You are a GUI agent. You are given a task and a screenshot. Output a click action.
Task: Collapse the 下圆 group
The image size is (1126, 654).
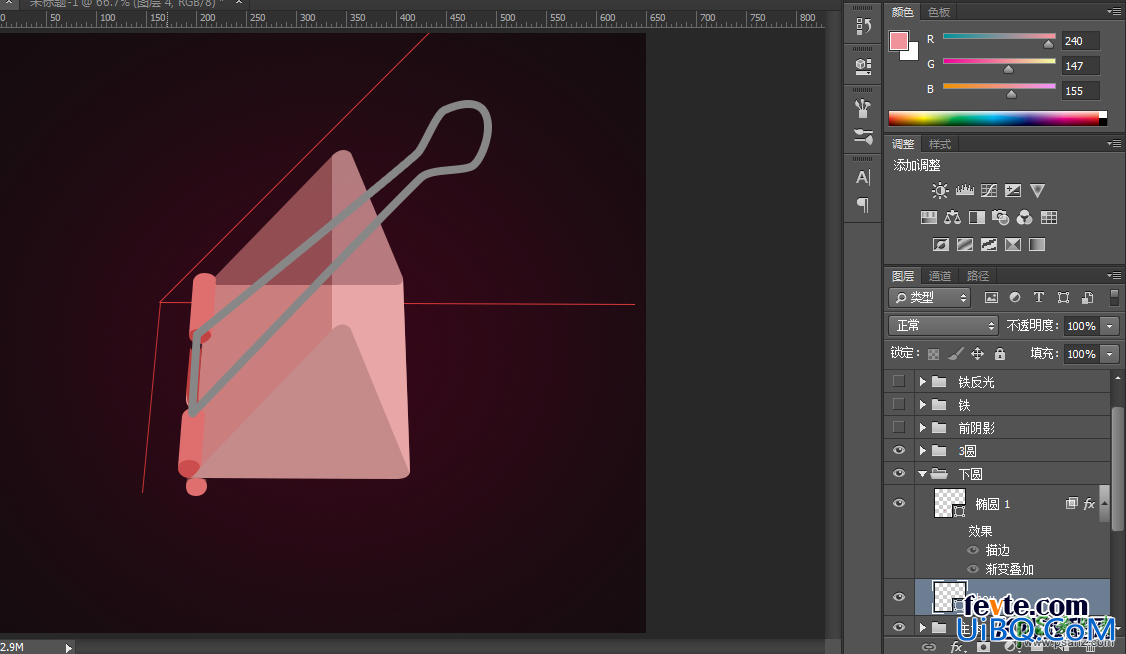tap(922, 474)
